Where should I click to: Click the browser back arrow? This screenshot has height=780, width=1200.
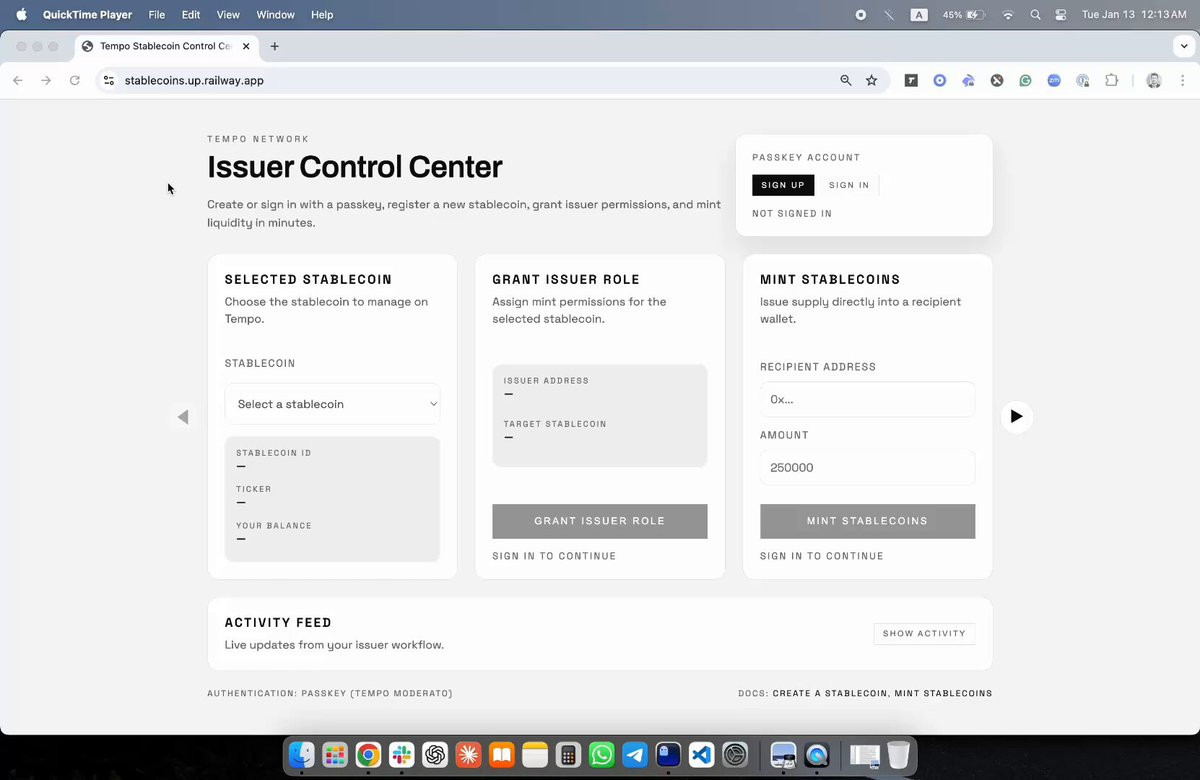point(17,80)
